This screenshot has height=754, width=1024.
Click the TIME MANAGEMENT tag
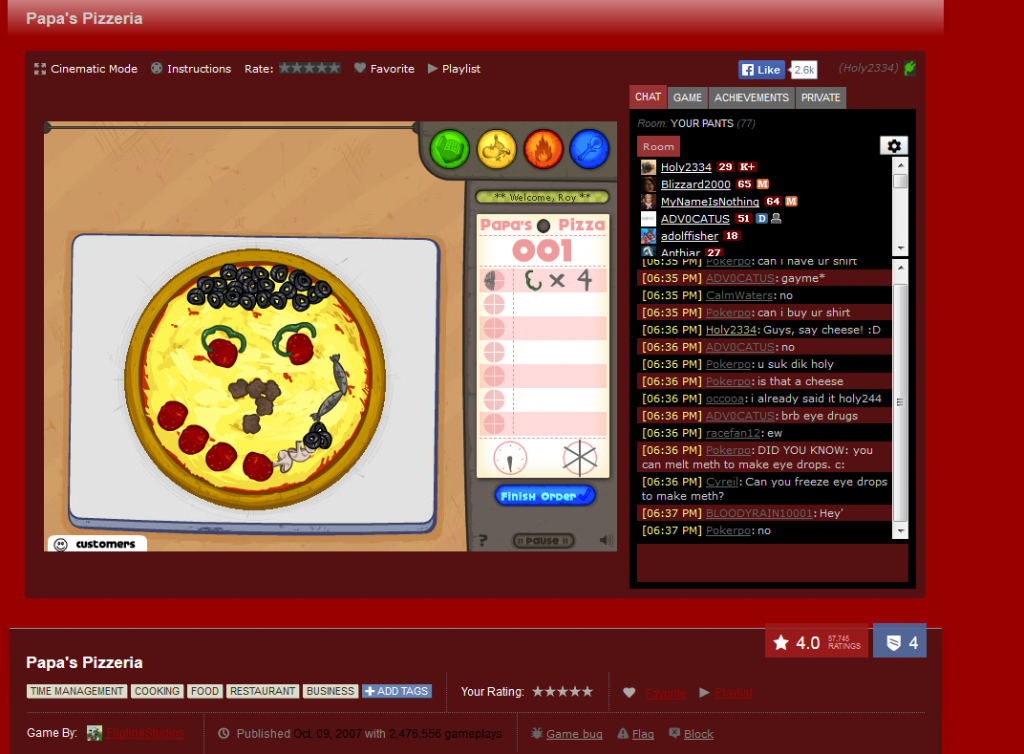coord(77,691)
